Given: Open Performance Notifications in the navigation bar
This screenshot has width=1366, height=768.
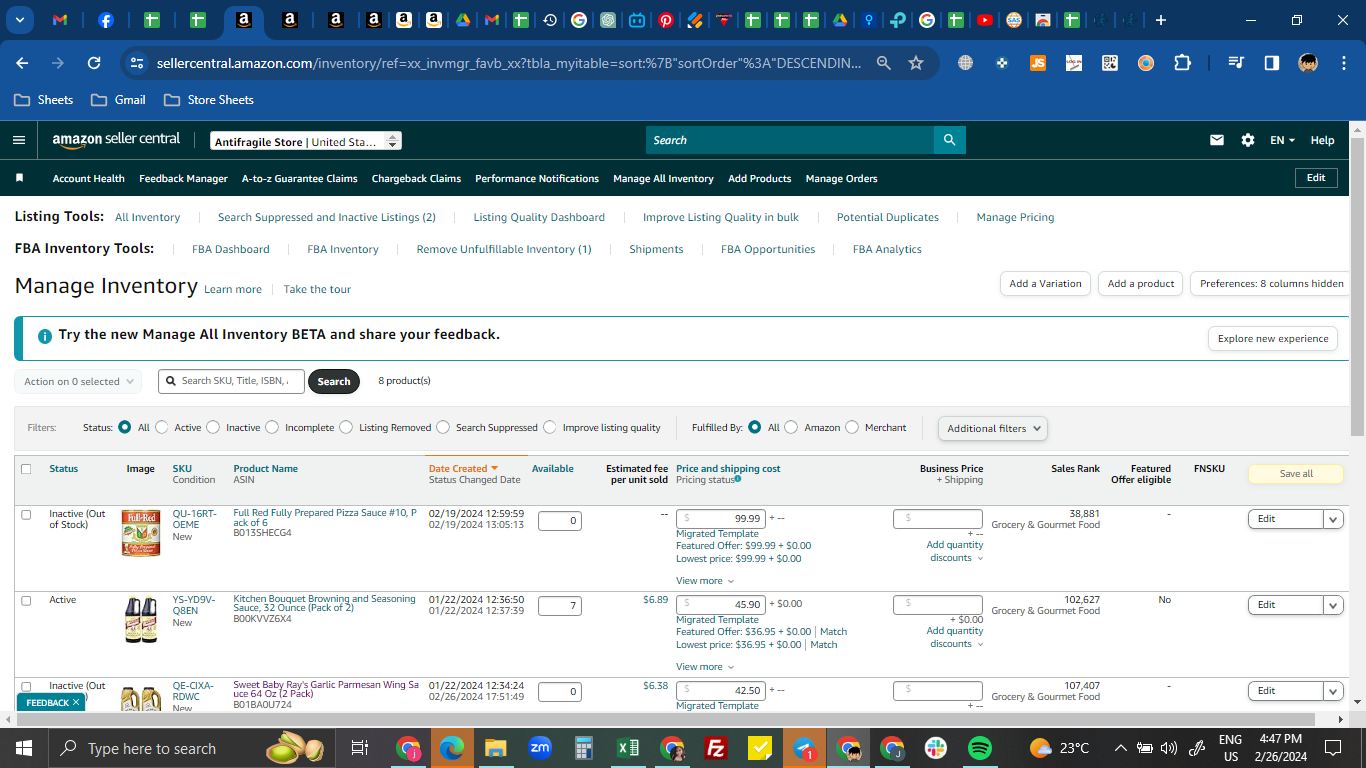Looking at the screenshot, I should [x=537, y=178].
